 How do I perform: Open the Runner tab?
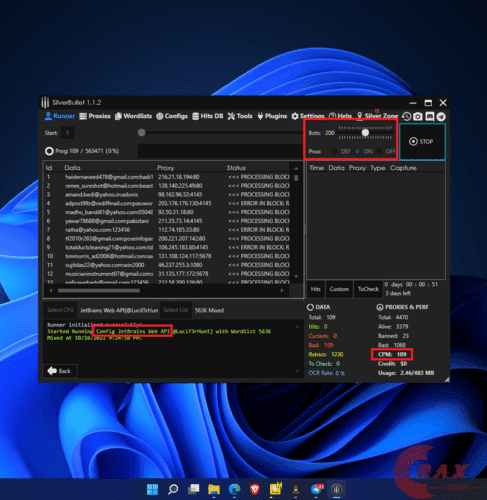60,116
